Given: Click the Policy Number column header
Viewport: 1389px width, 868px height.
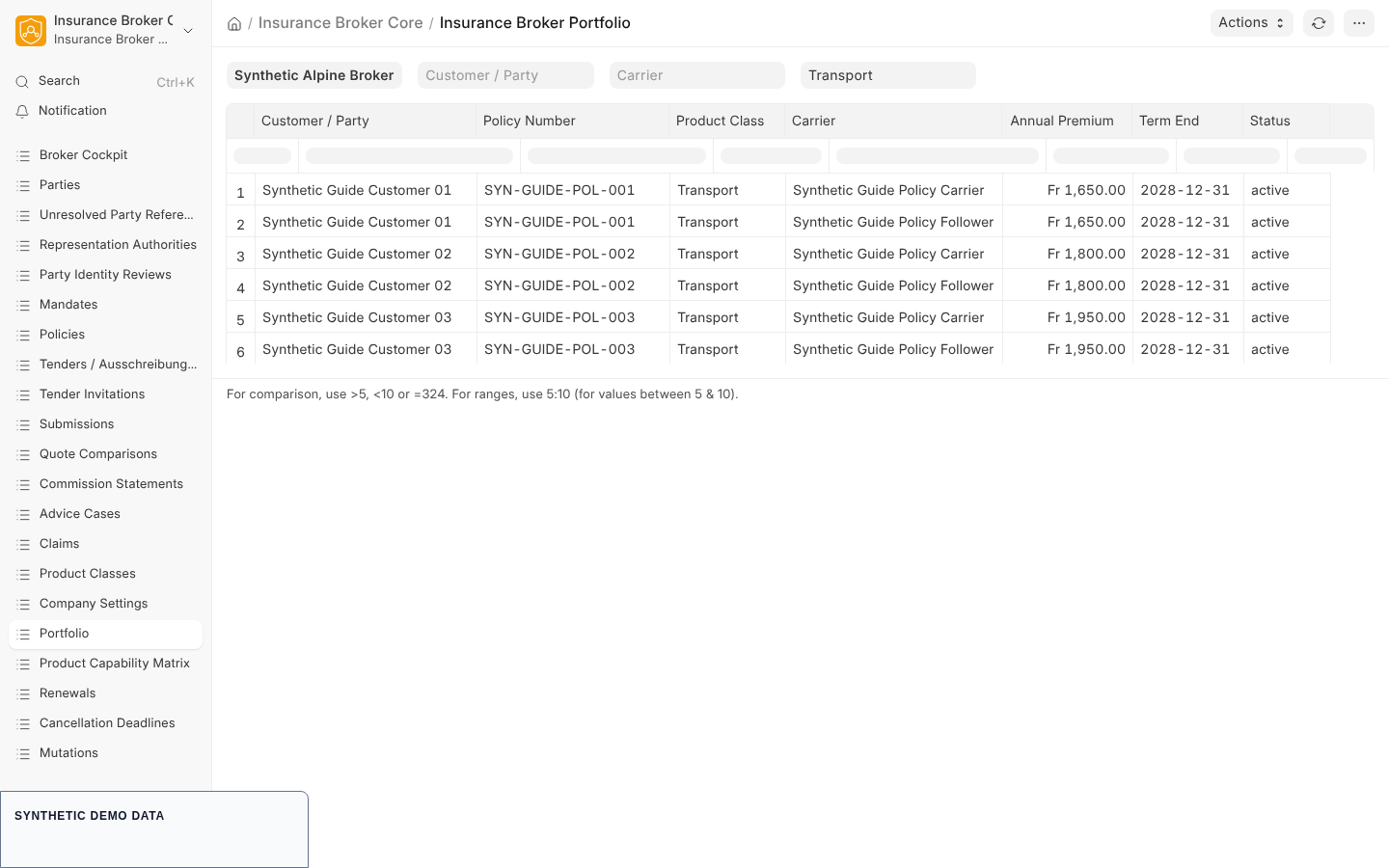Looking at the screenshot, I should point(572,122).
